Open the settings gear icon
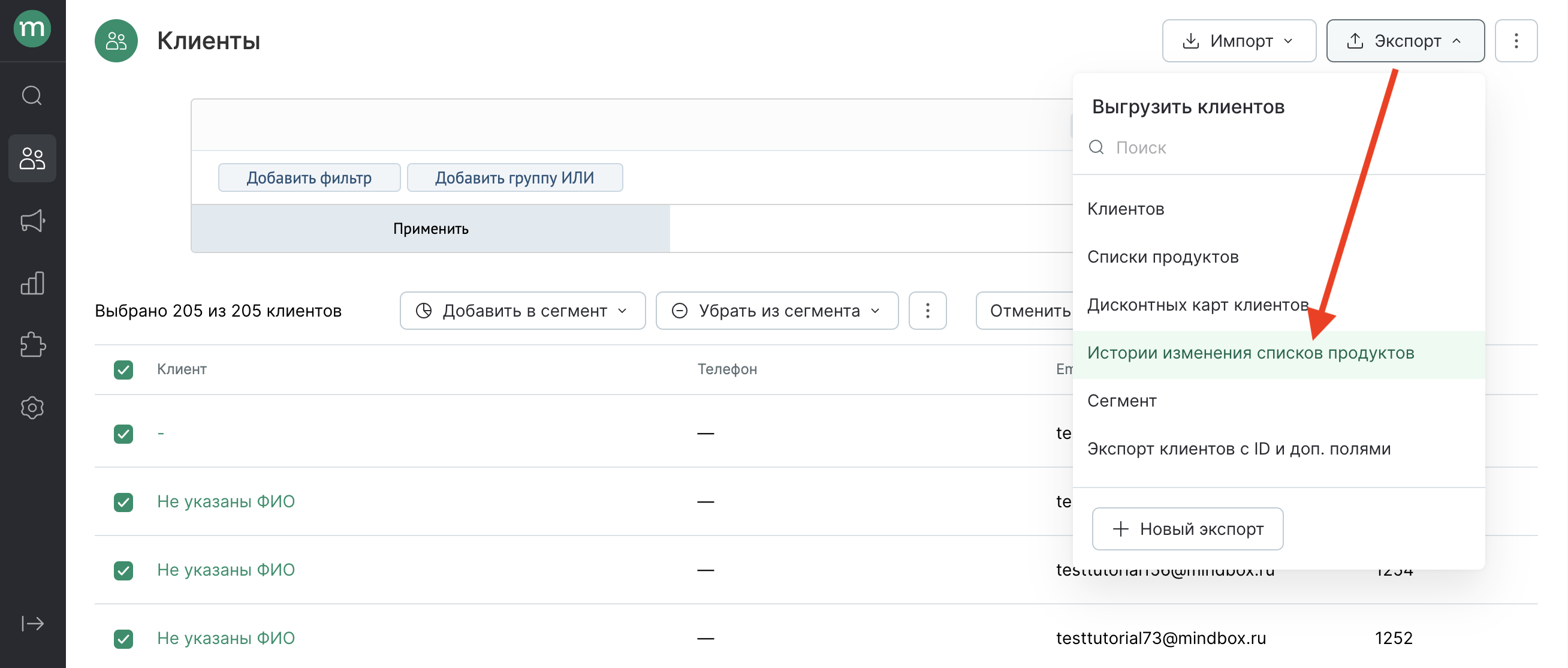The image size is (1568, 668). (x=32, y=407)
